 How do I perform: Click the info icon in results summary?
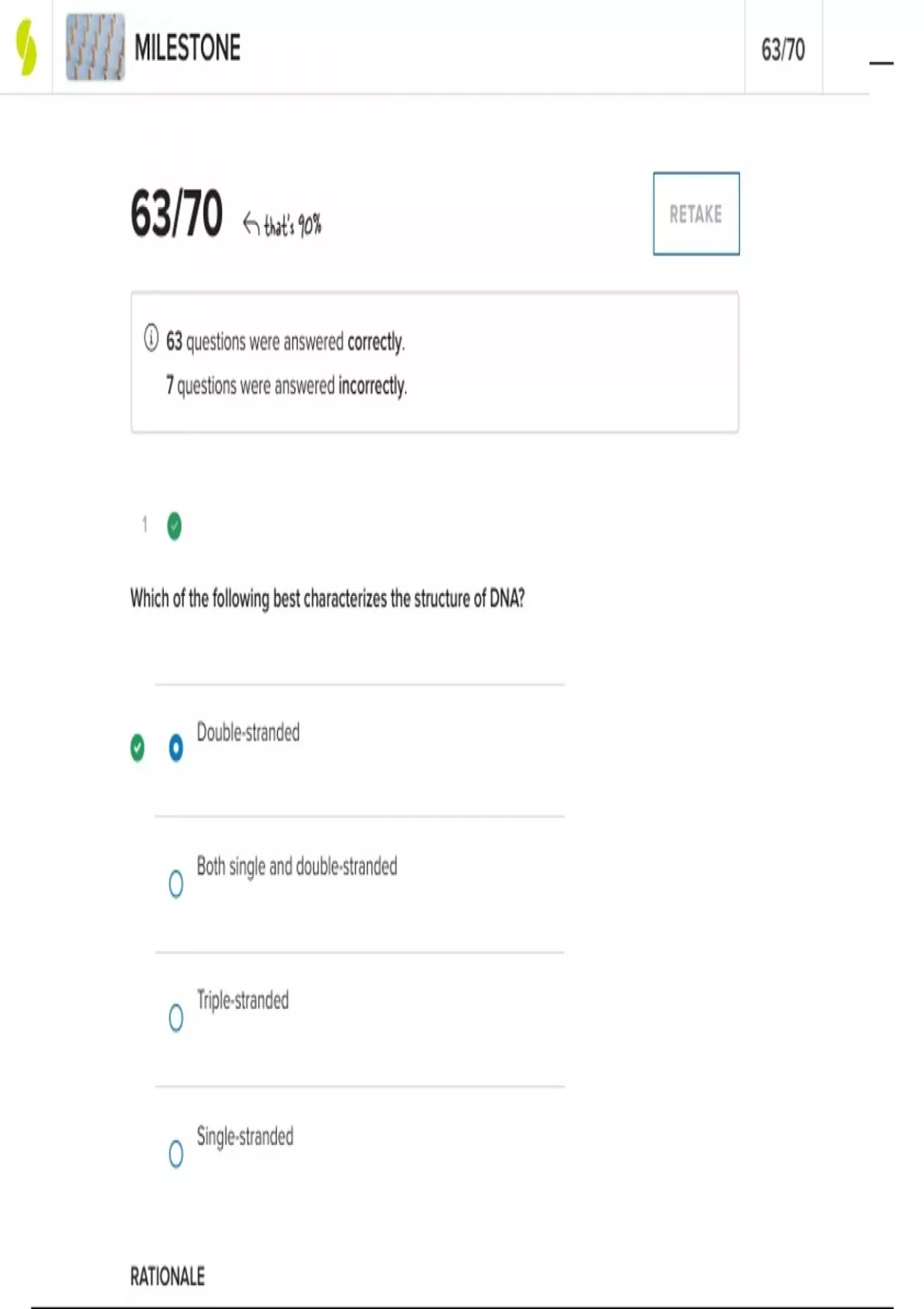[x=151, y=338]
